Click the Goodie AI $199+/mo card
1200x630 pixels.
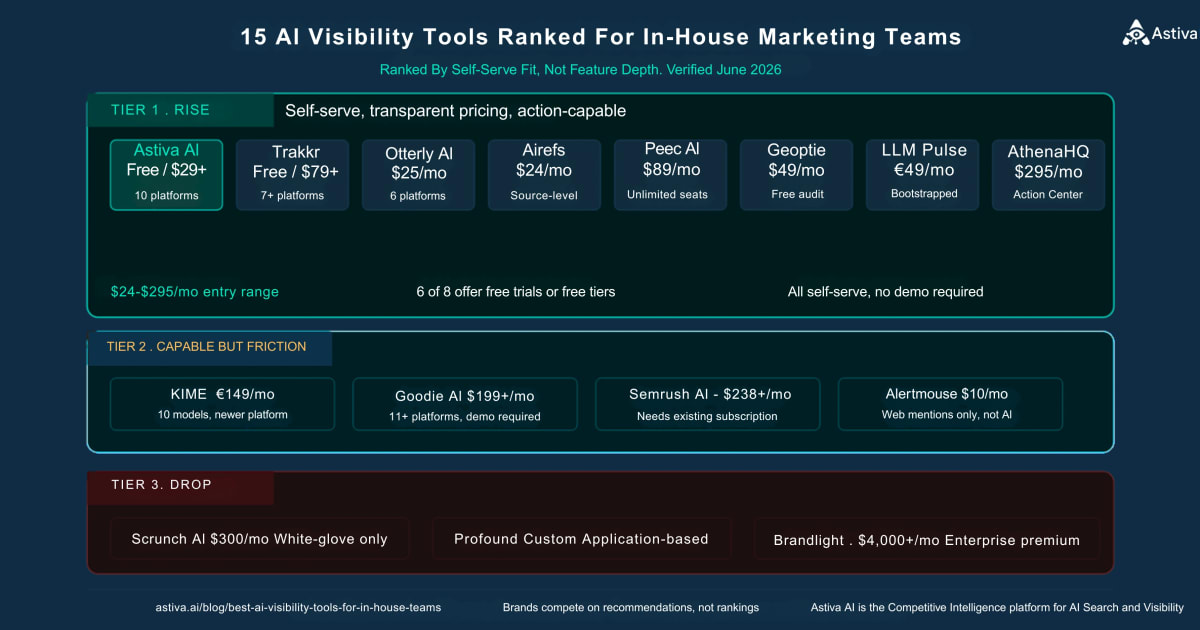tap(465, 404)
